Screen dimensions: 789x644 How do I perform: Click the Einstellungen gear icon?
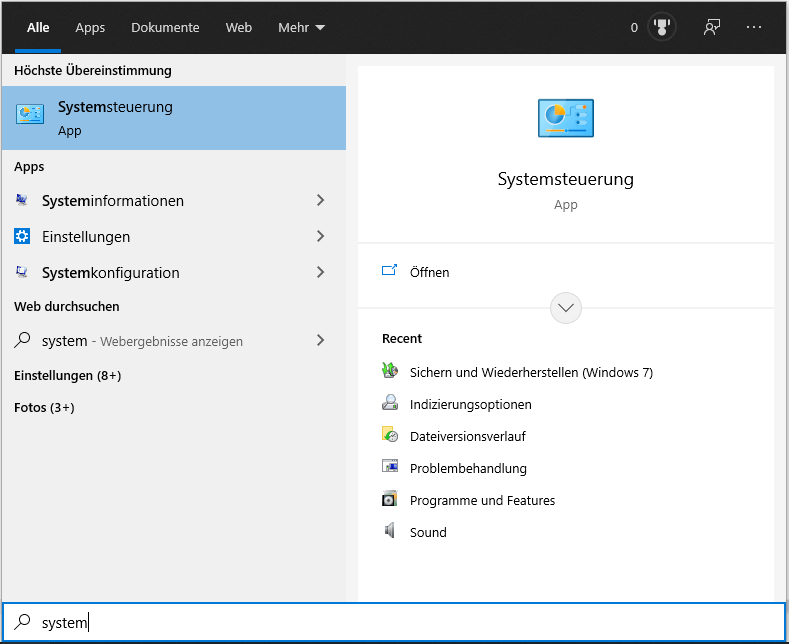pos(22,237)
